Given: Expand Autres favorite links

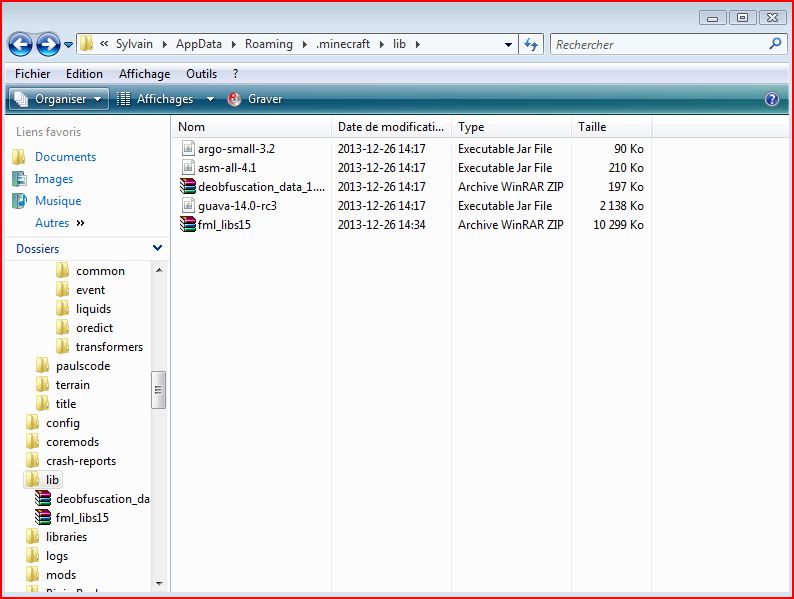Looking at the screenshot, I should 59,223.
